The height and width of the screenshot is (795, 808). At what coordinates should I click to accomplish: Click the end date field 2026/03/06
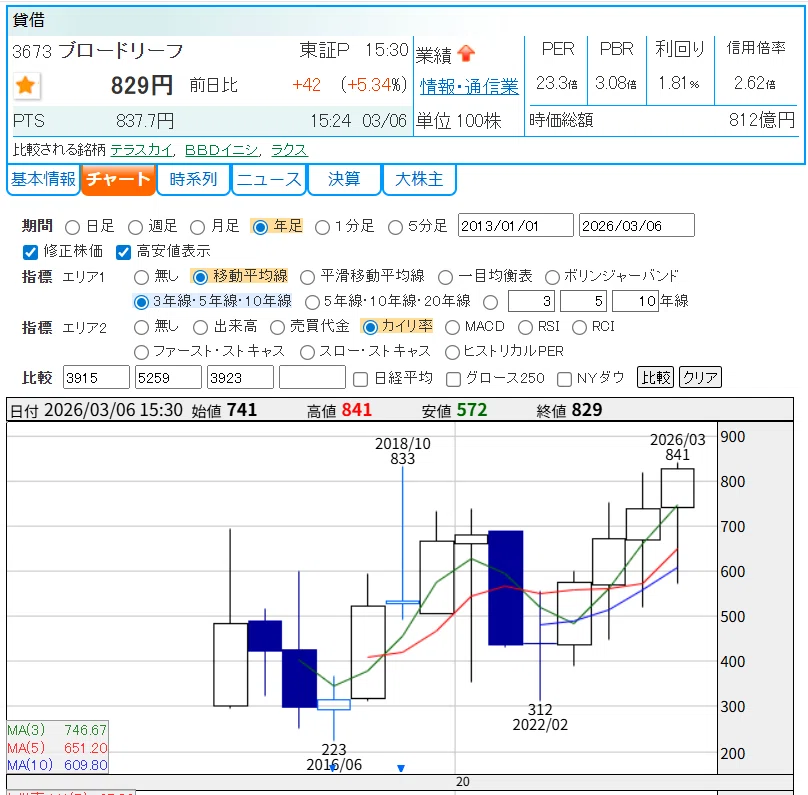tap(637, 226)
